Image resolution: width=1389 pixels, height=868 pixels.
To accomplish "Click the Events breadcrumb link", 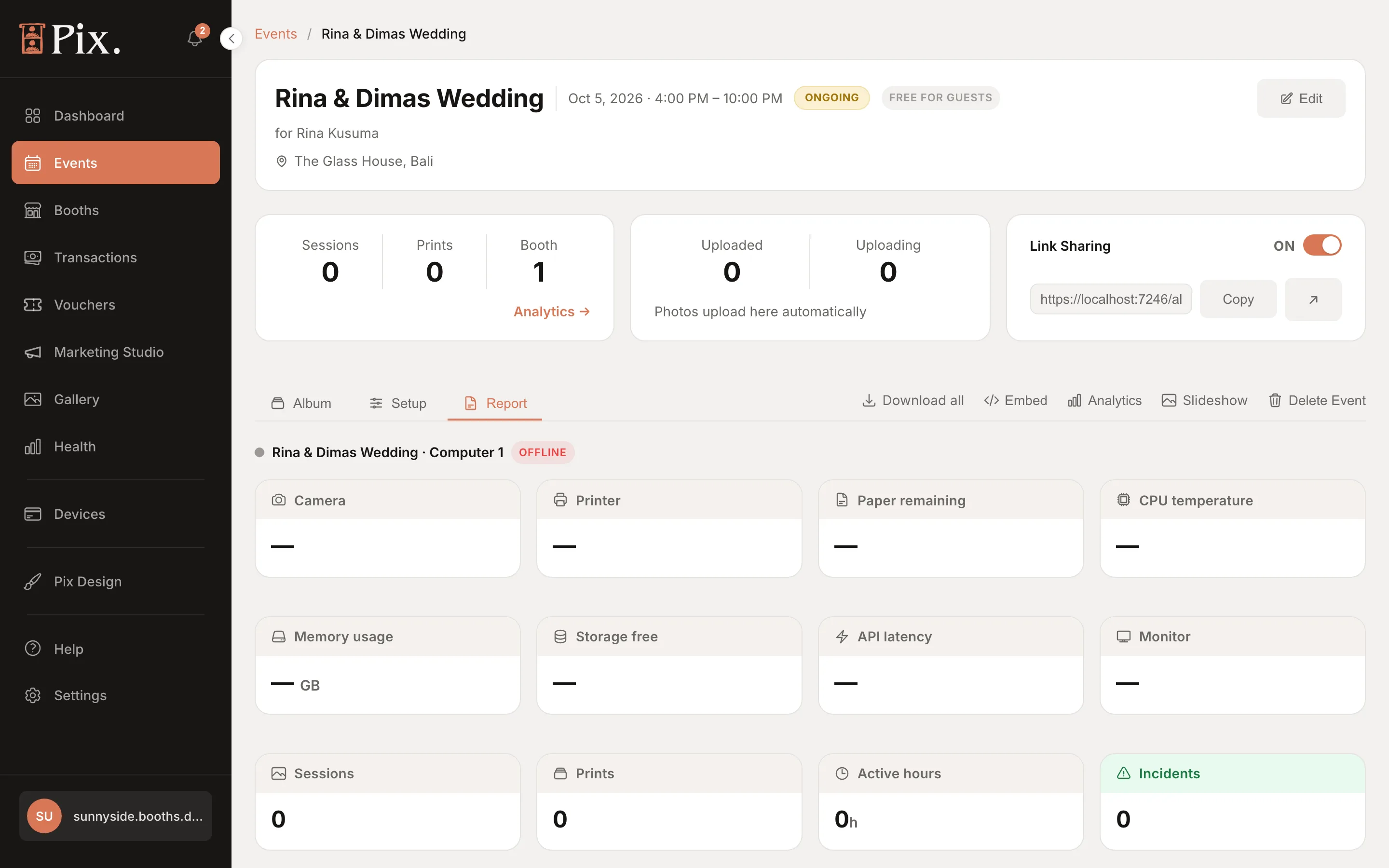I will pos(275,34).
